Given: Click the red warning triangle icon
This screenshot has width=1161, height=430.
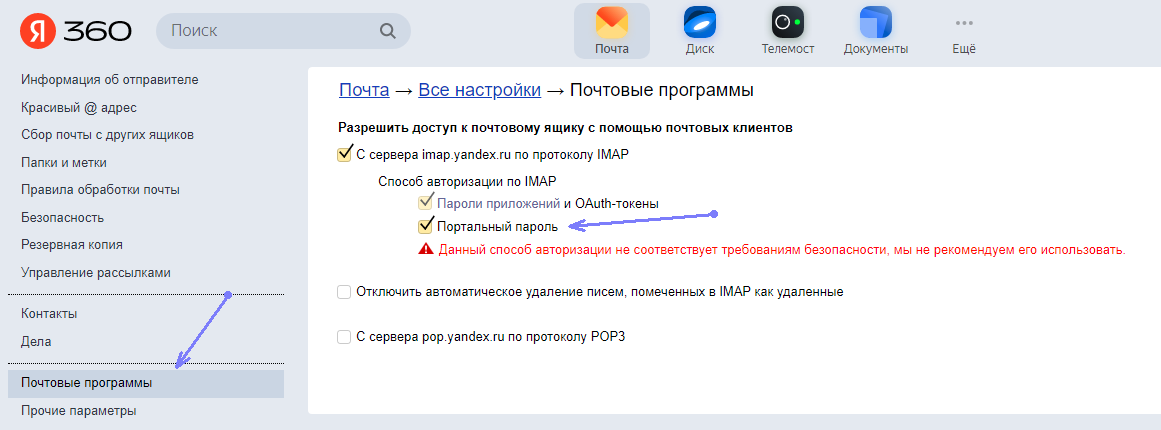Looking at the screenshot, I should 425,249.
